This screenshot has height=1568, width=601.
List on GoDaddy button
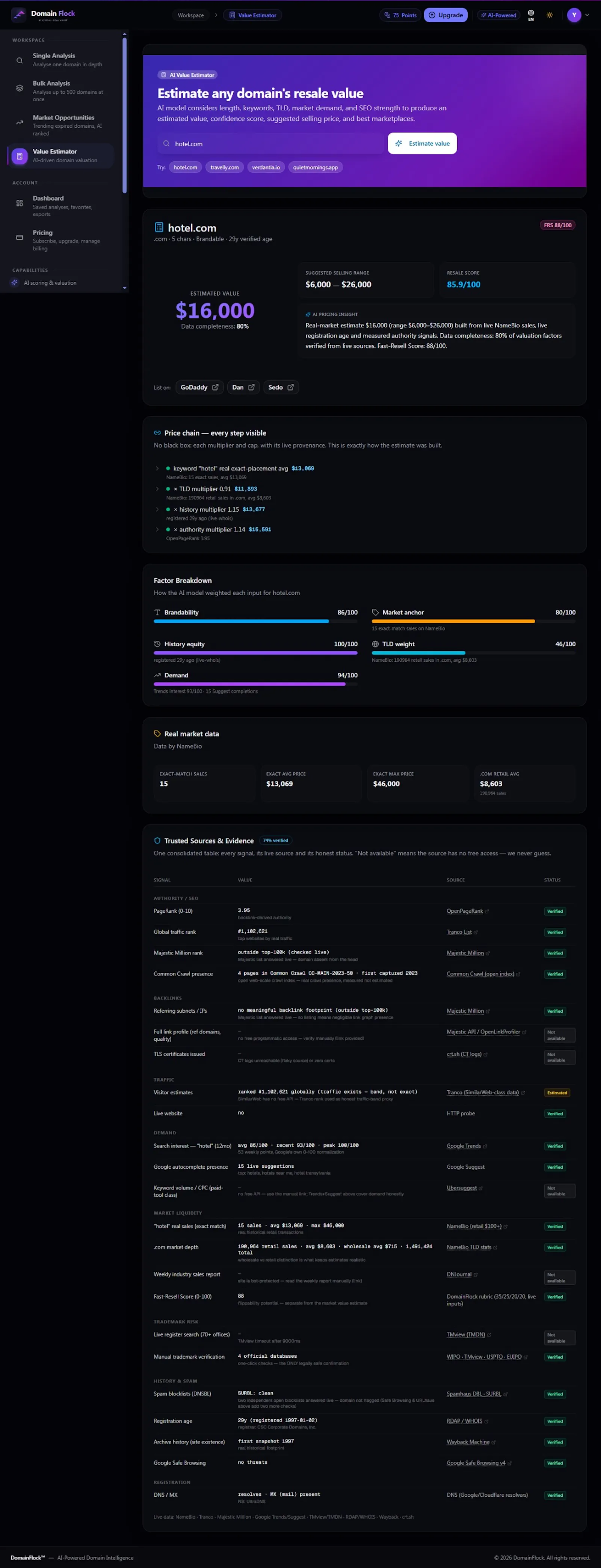coord(199,387)
